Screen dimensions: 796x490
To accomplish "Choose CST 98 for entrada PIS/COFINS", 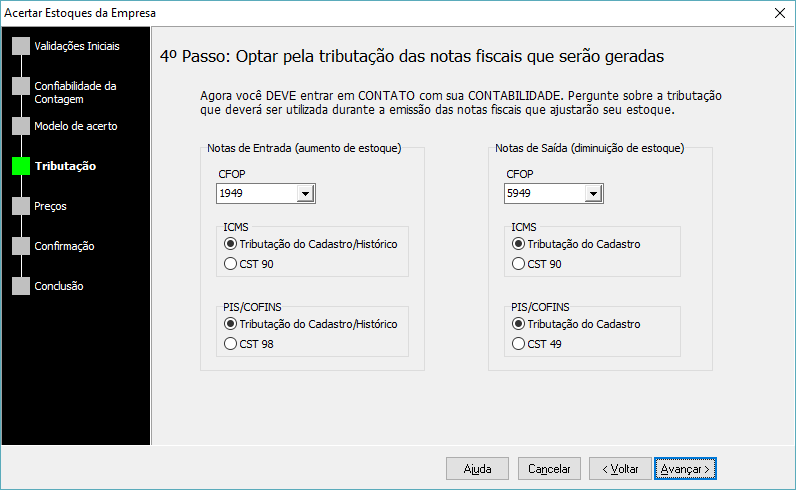I will [x=230, y=344].
